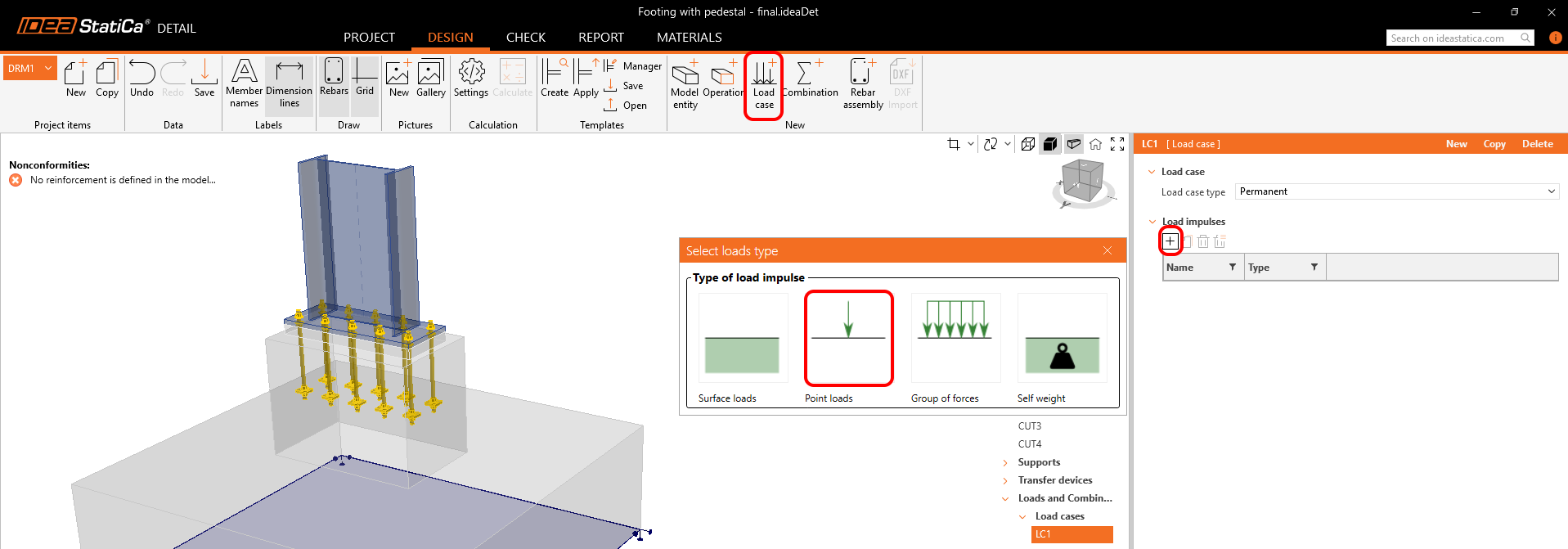Click the Model entity icon
This screenshot has height=549, width=1568.
685,84
